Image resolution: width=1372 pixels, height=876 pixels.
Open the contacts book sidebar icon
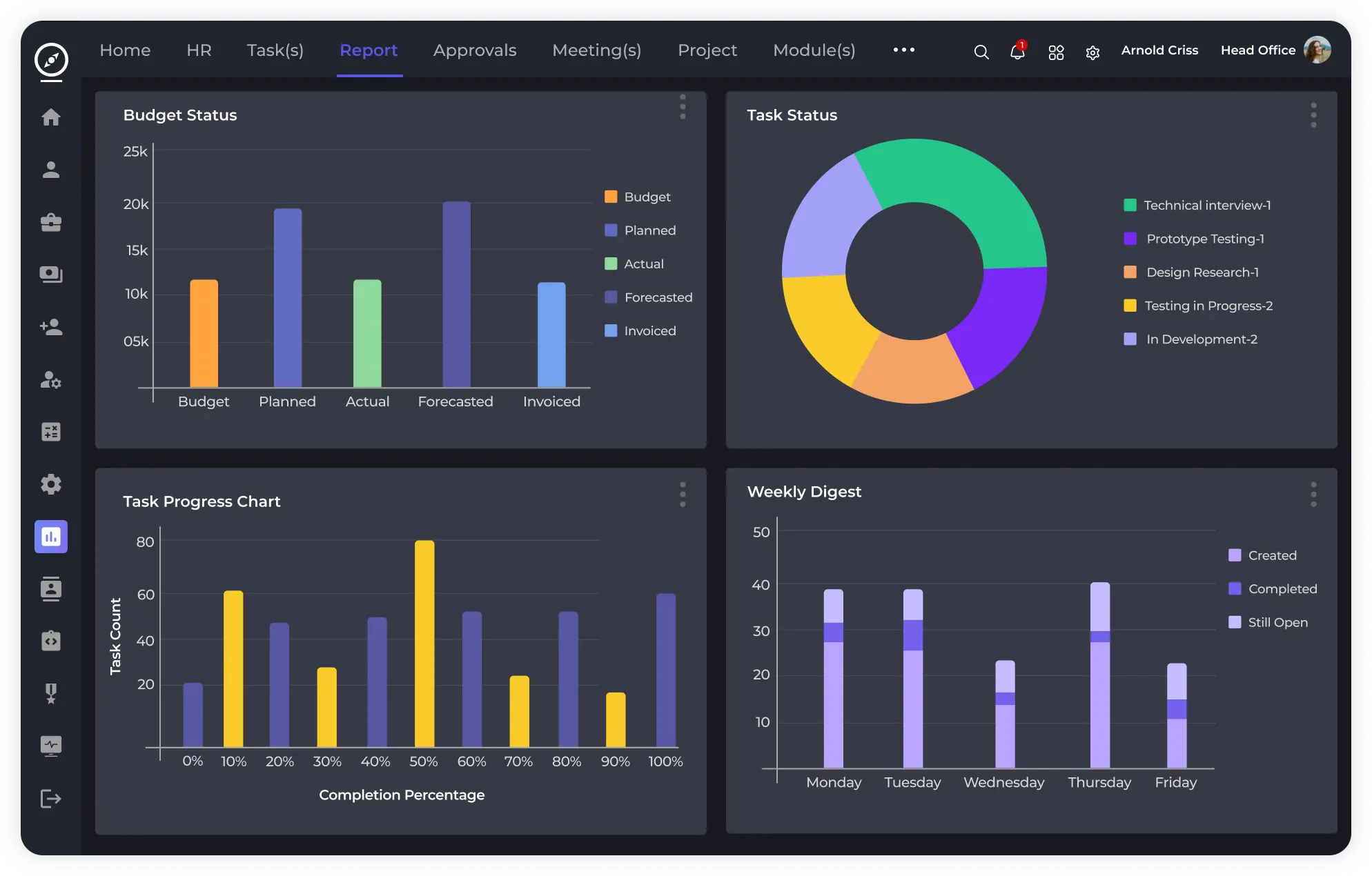pos(51,589)
